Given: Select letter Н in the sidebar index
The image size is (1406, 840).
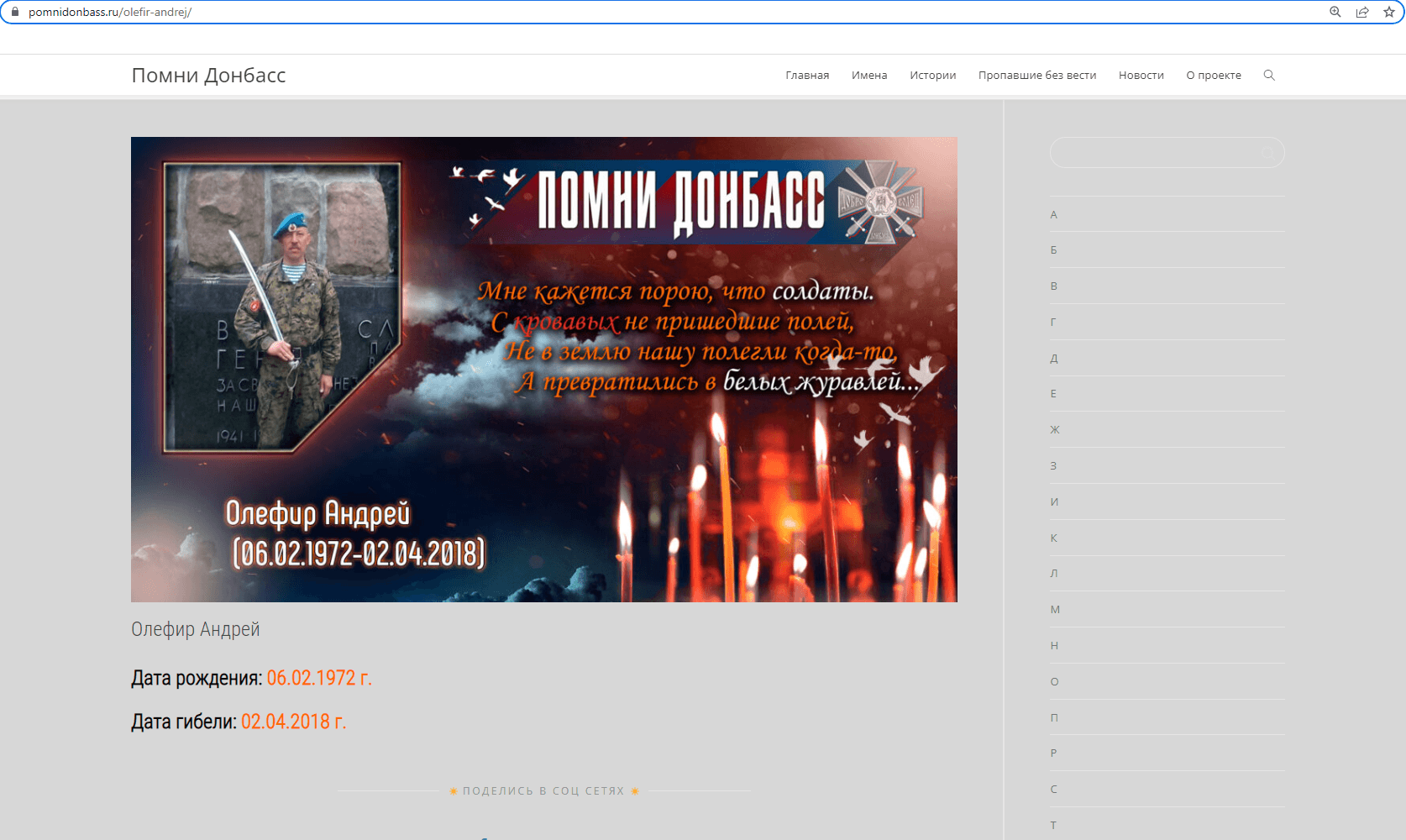Looking at the screenshot, I should [1054, 646].
